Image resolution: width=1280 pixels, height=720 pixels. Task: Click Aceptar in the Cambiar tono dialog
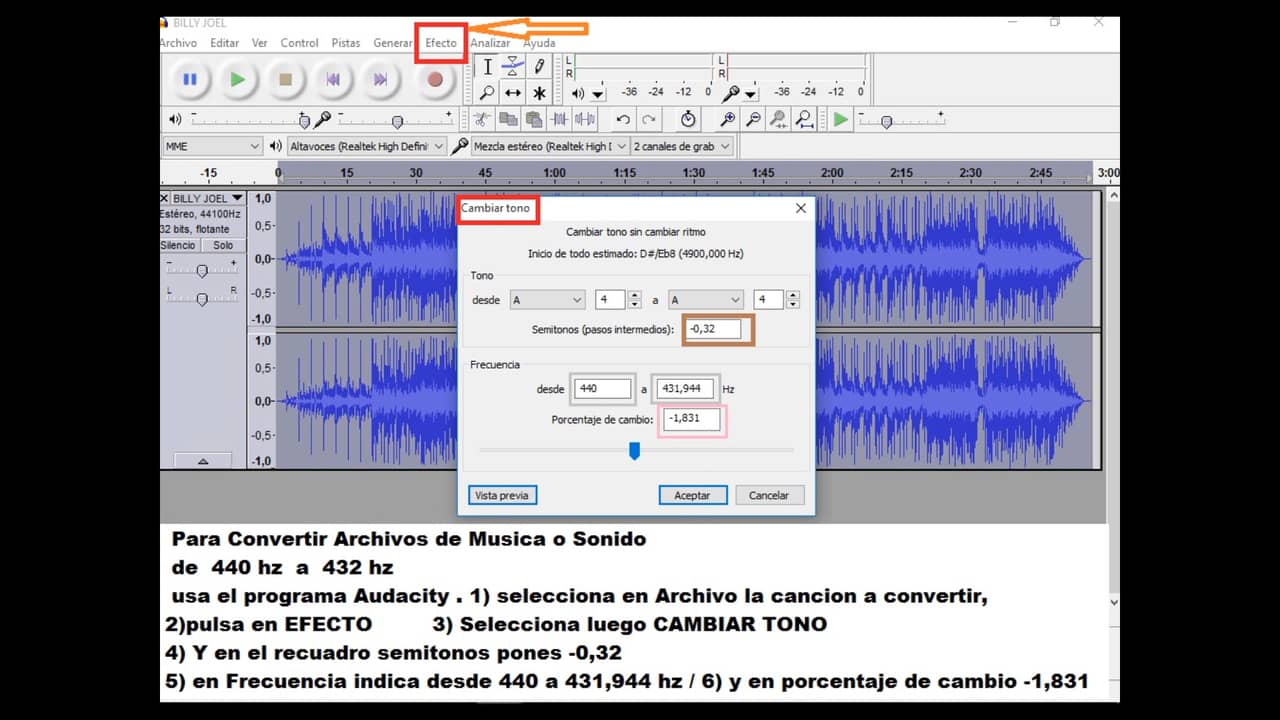pos(692,495)
